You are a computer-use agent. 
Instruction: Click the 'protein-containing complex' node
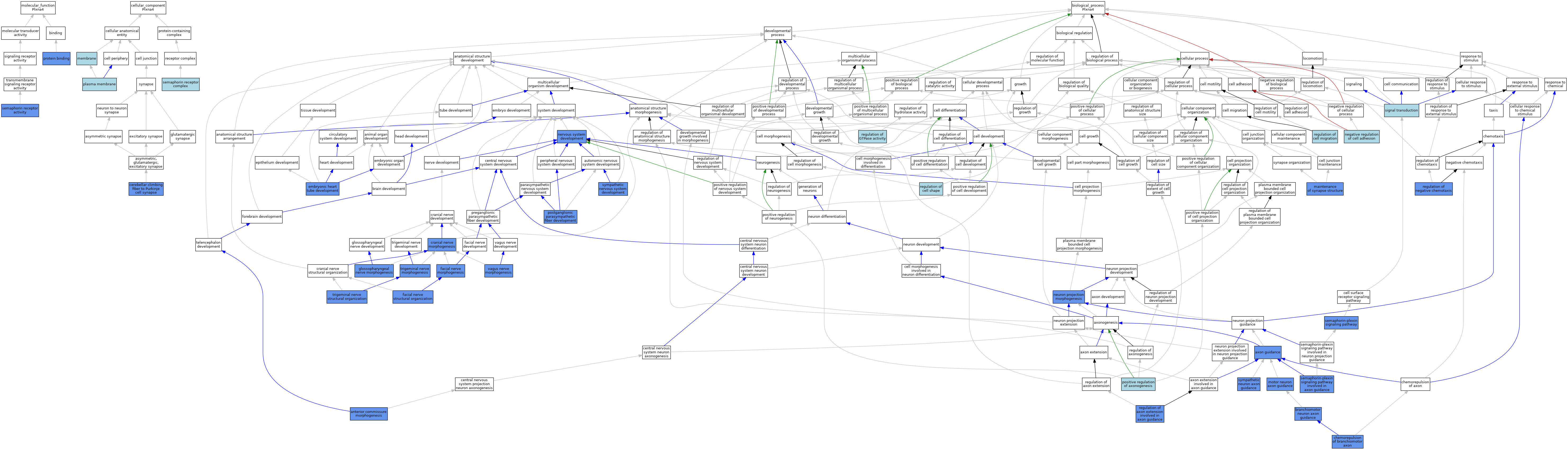tap(174, 33)
